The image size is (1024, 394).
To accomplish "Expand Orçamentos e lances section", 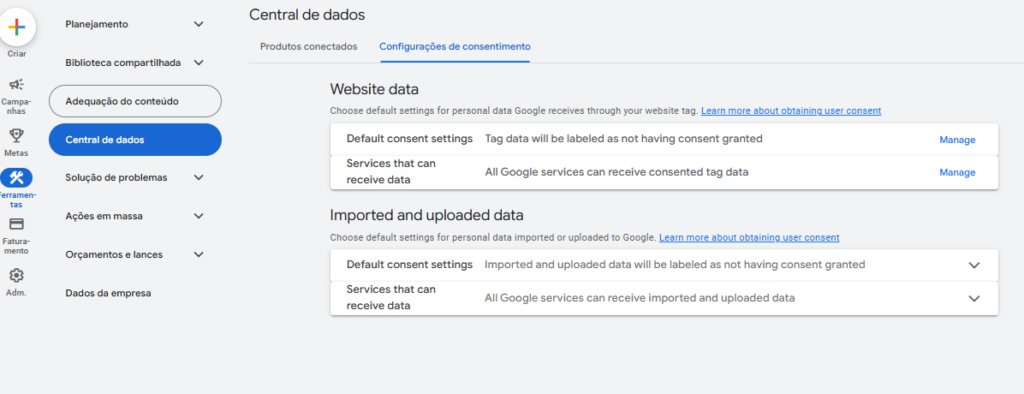I will pyautogui.click(x=199, y=255).
